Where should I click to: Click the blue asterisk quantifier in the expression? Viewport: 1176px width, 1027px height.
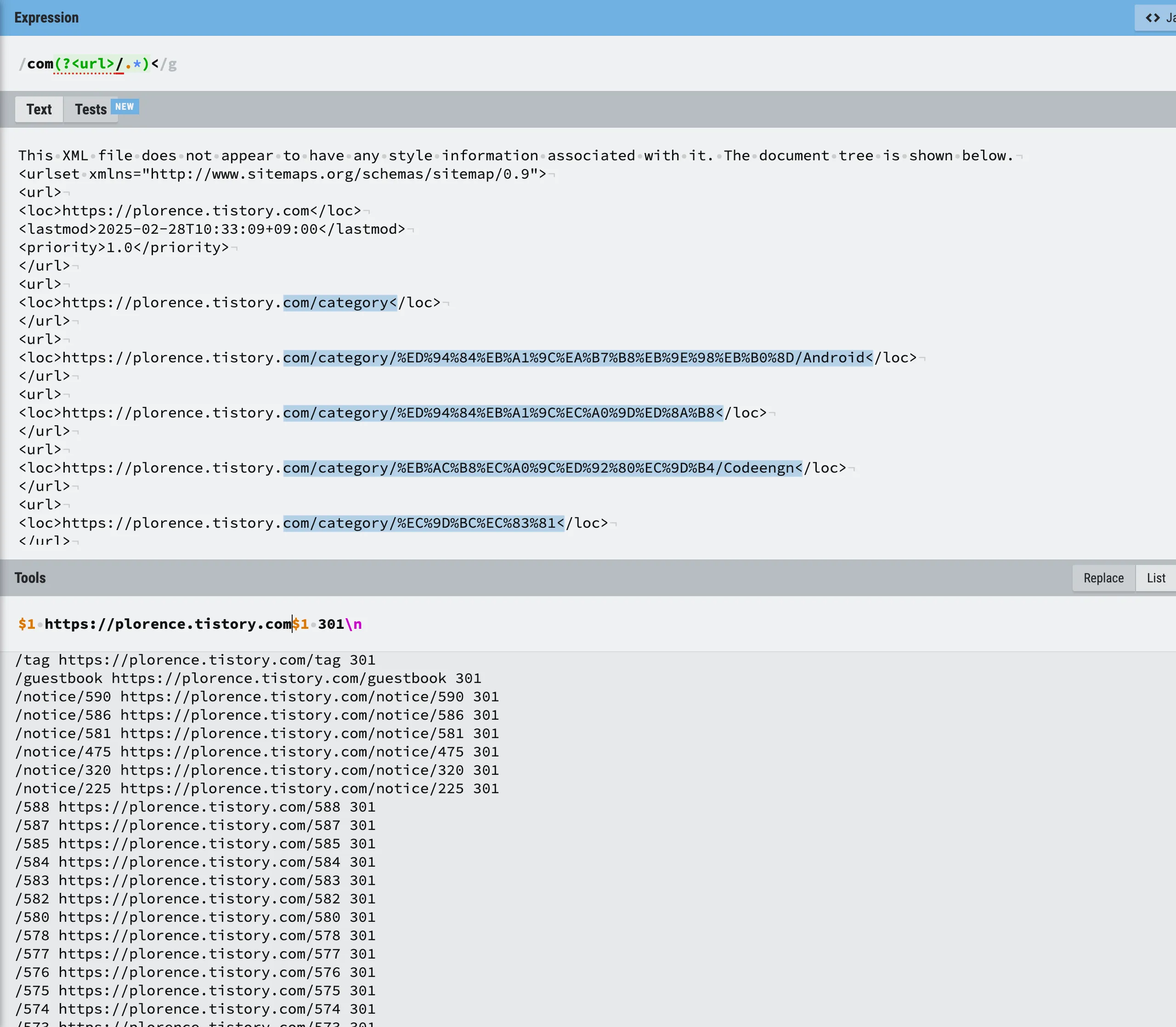click(x=136, y=64)
